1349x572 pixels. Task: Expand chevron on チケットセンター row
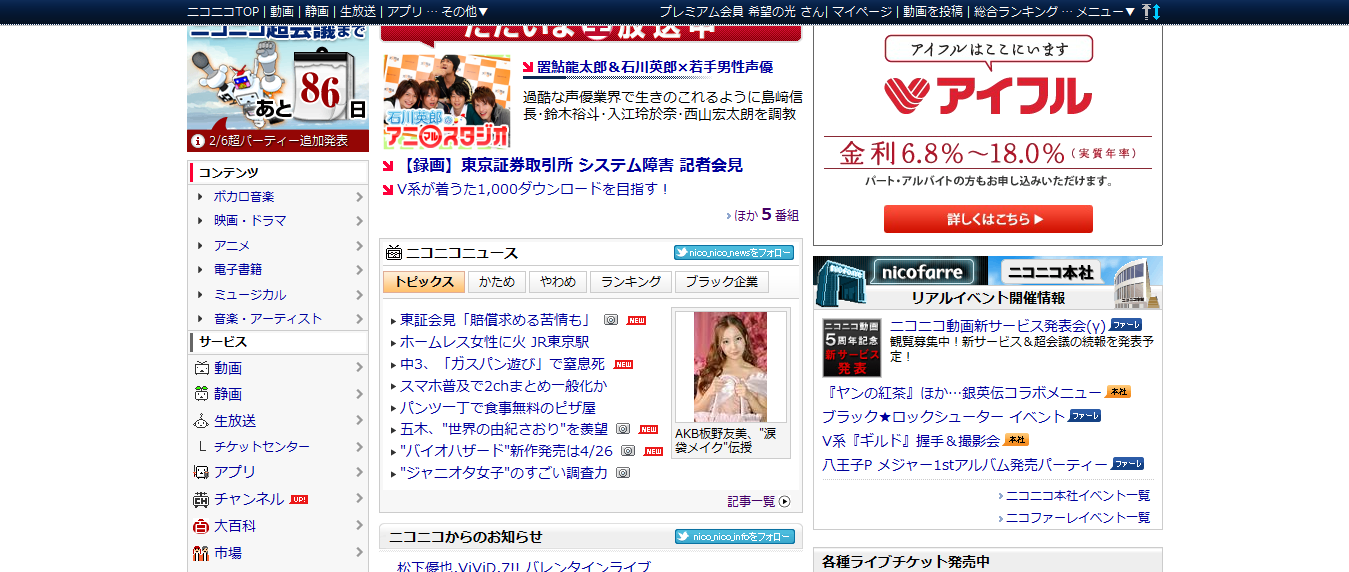coord(359,447)
